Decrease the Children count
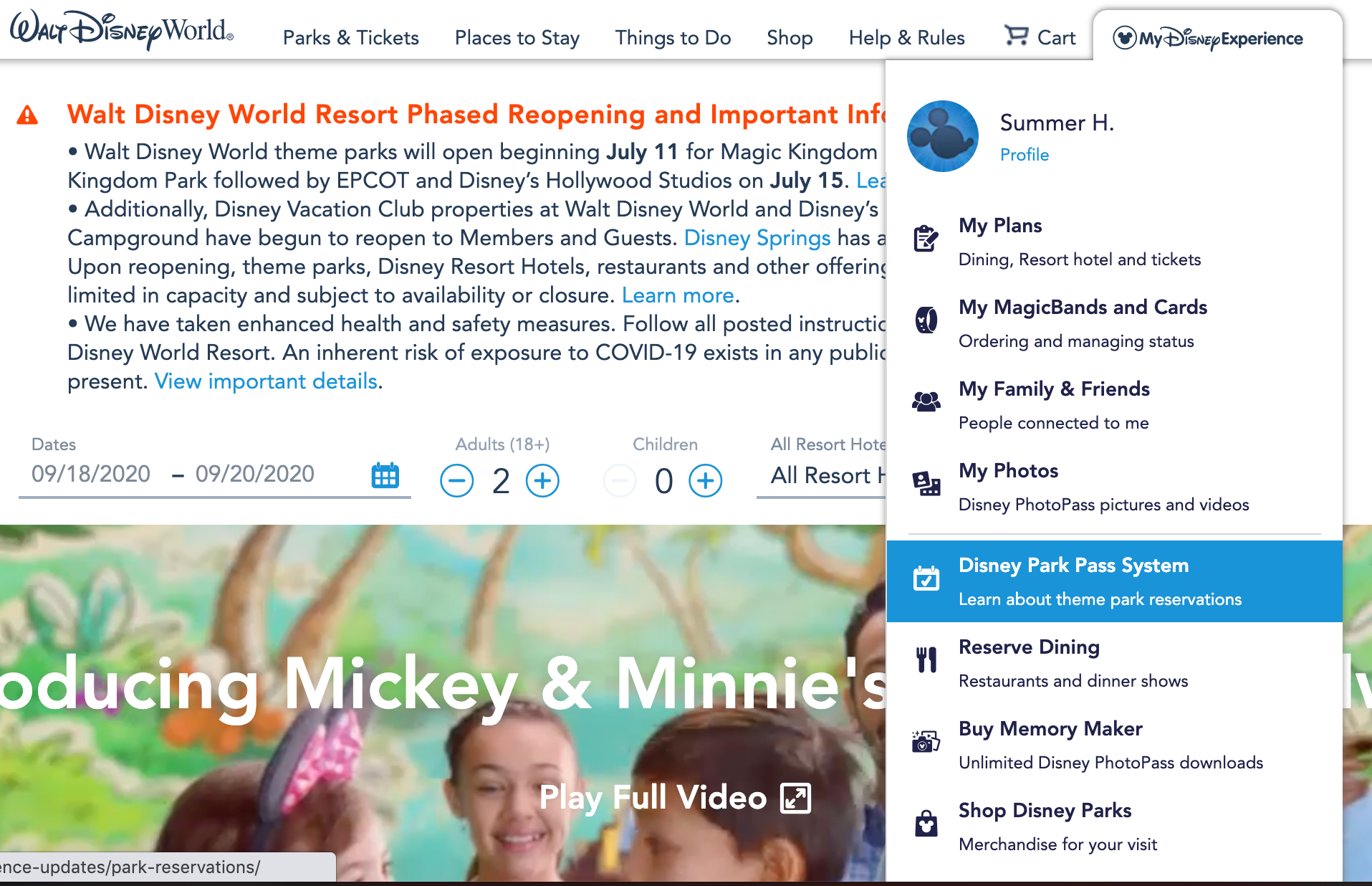Viewport: 1372px width, 886px height. pos(620,481)
